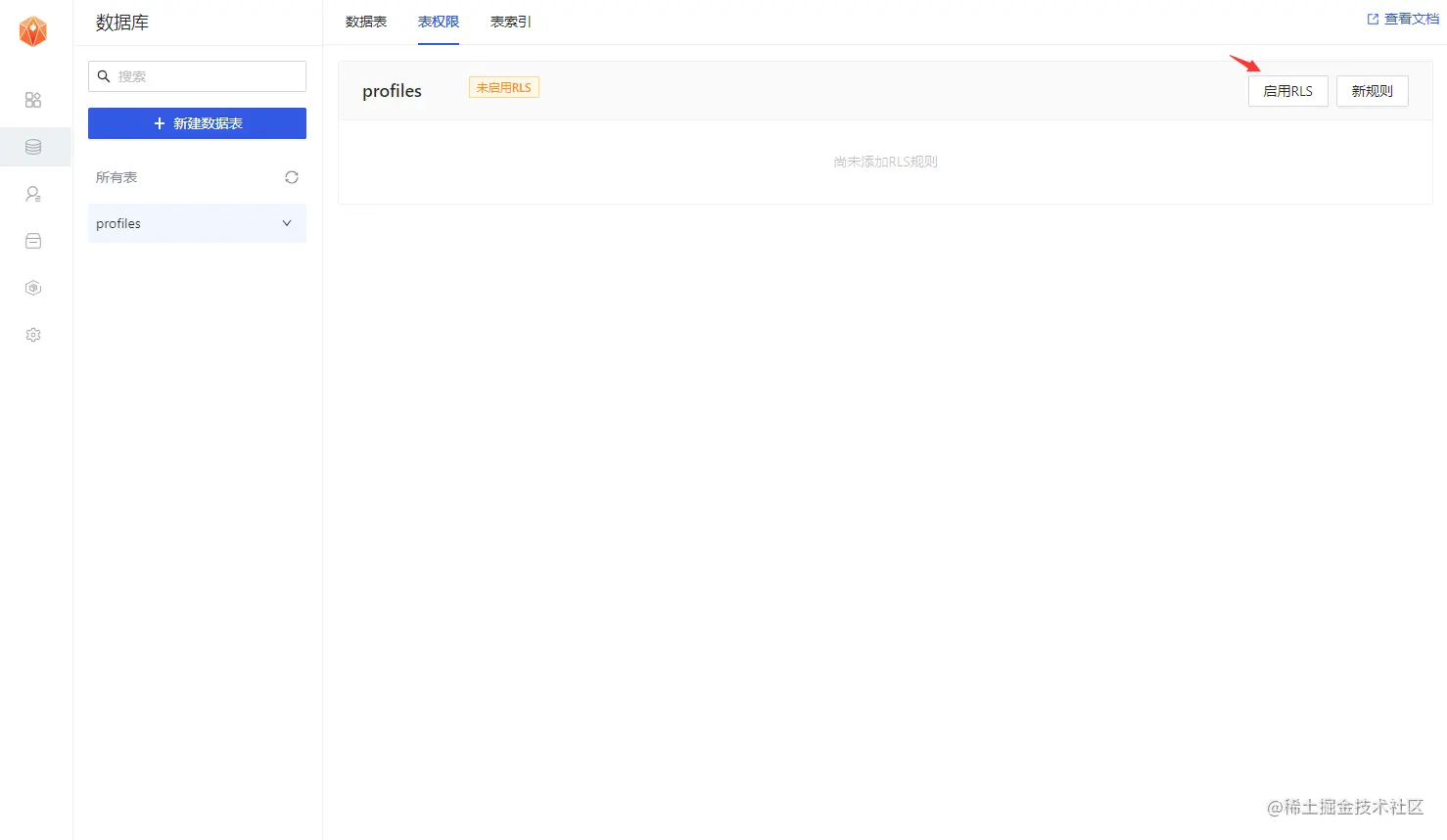Click the magnifier icon in the search box
1447x840 pixels.
(105, 75)
